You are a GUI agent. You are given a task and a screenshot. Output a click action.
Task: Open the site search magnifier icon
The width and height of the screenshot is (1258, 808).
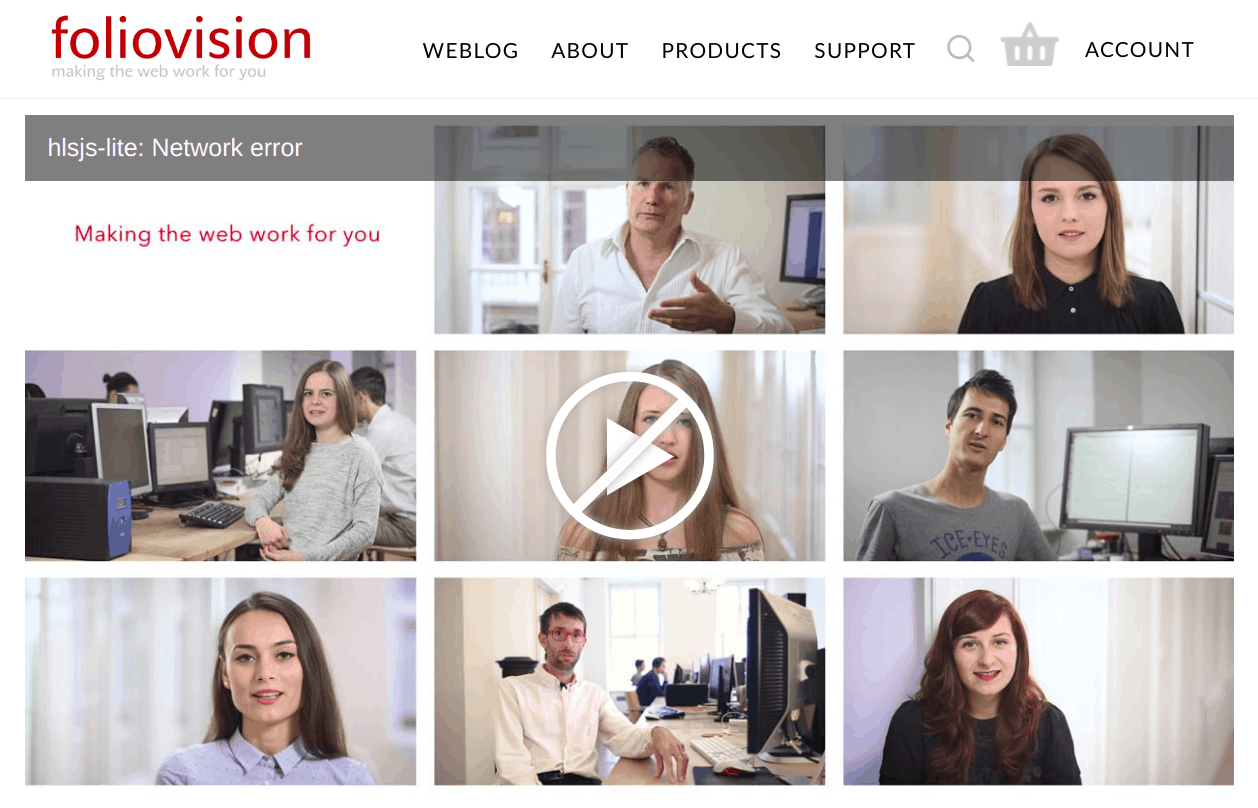(960, 49)
